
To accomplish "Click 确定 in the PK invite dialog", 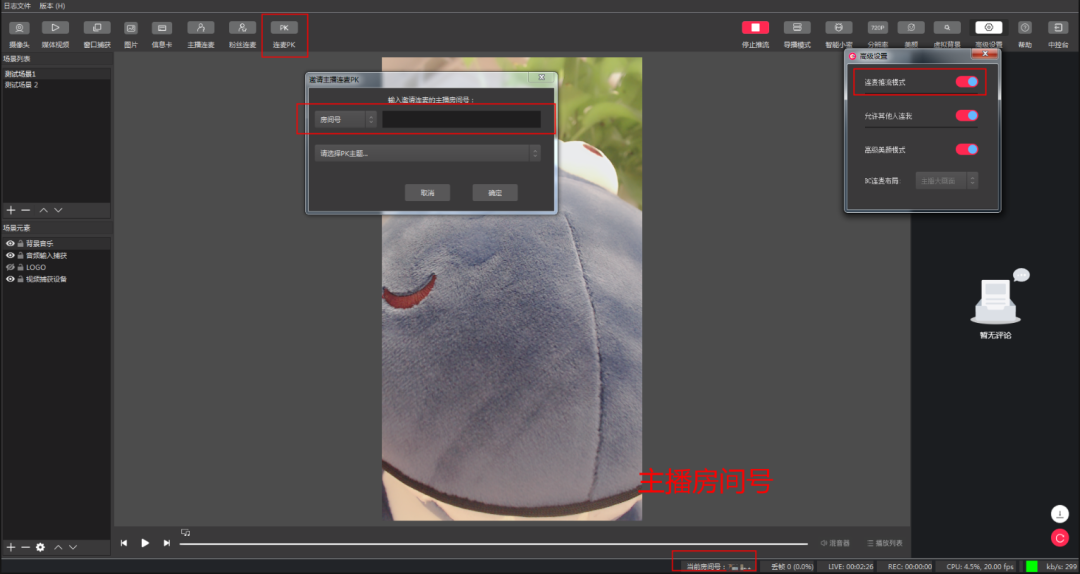I will (x=495, y=193).
